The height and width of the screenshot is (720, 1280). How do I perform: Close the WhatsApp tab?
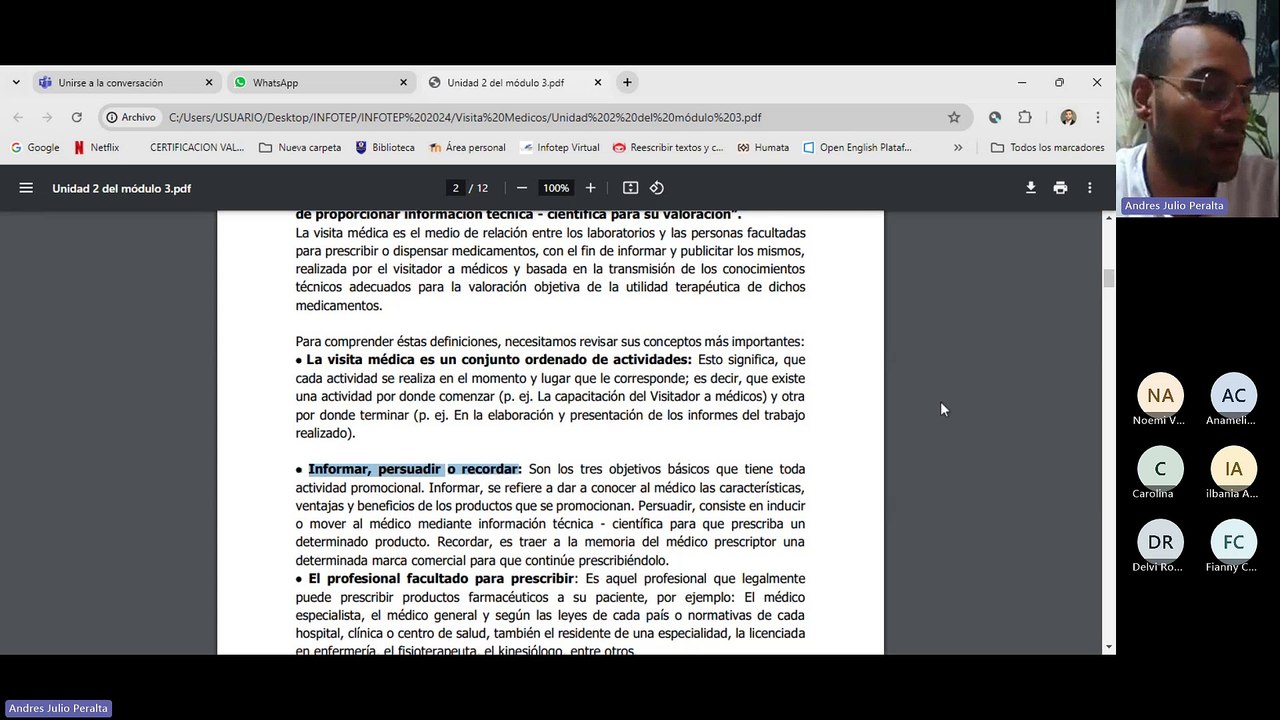point(403,82)
